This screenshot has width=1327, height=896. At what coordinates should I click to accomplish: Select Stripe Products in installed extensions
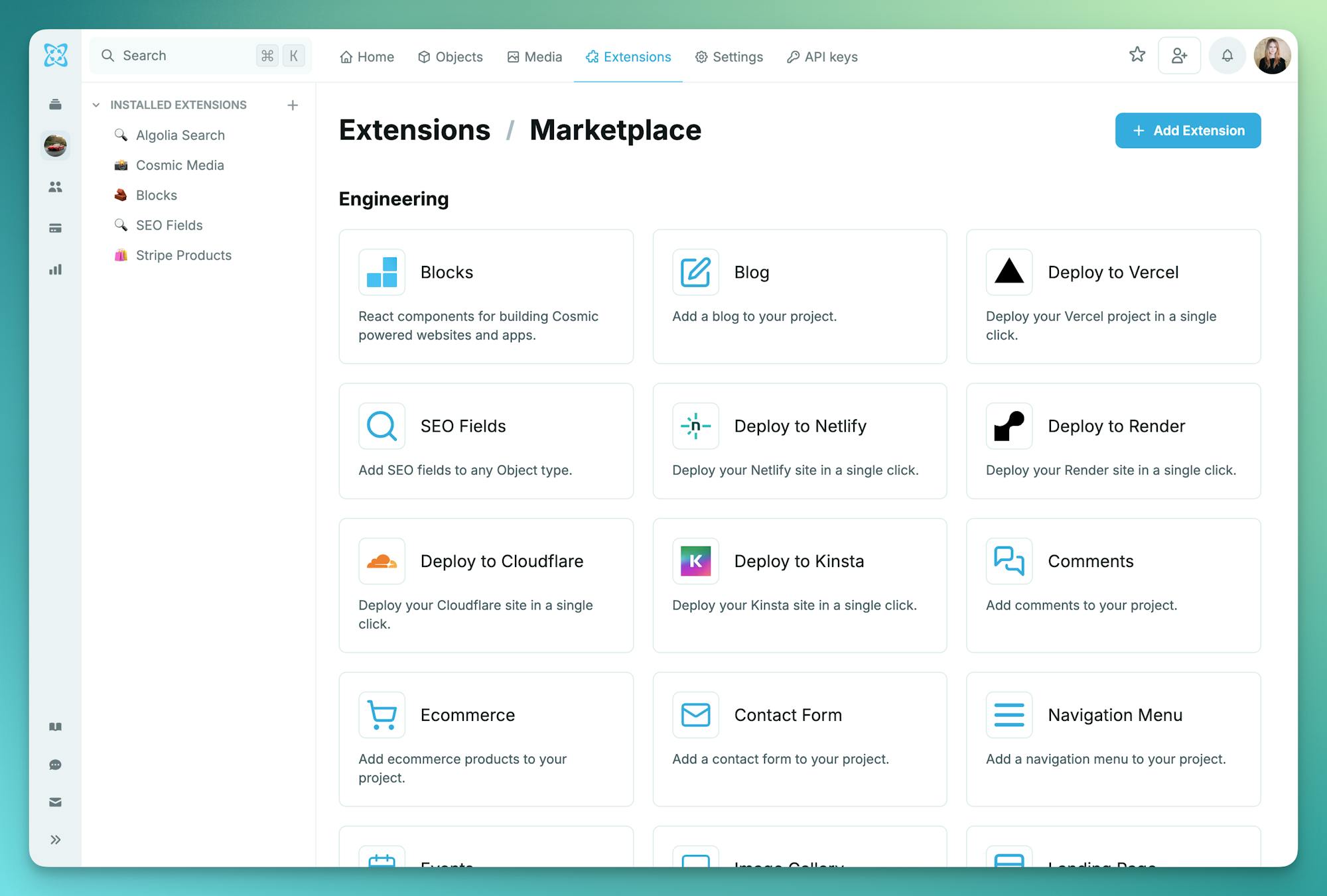tap(183, 255)
